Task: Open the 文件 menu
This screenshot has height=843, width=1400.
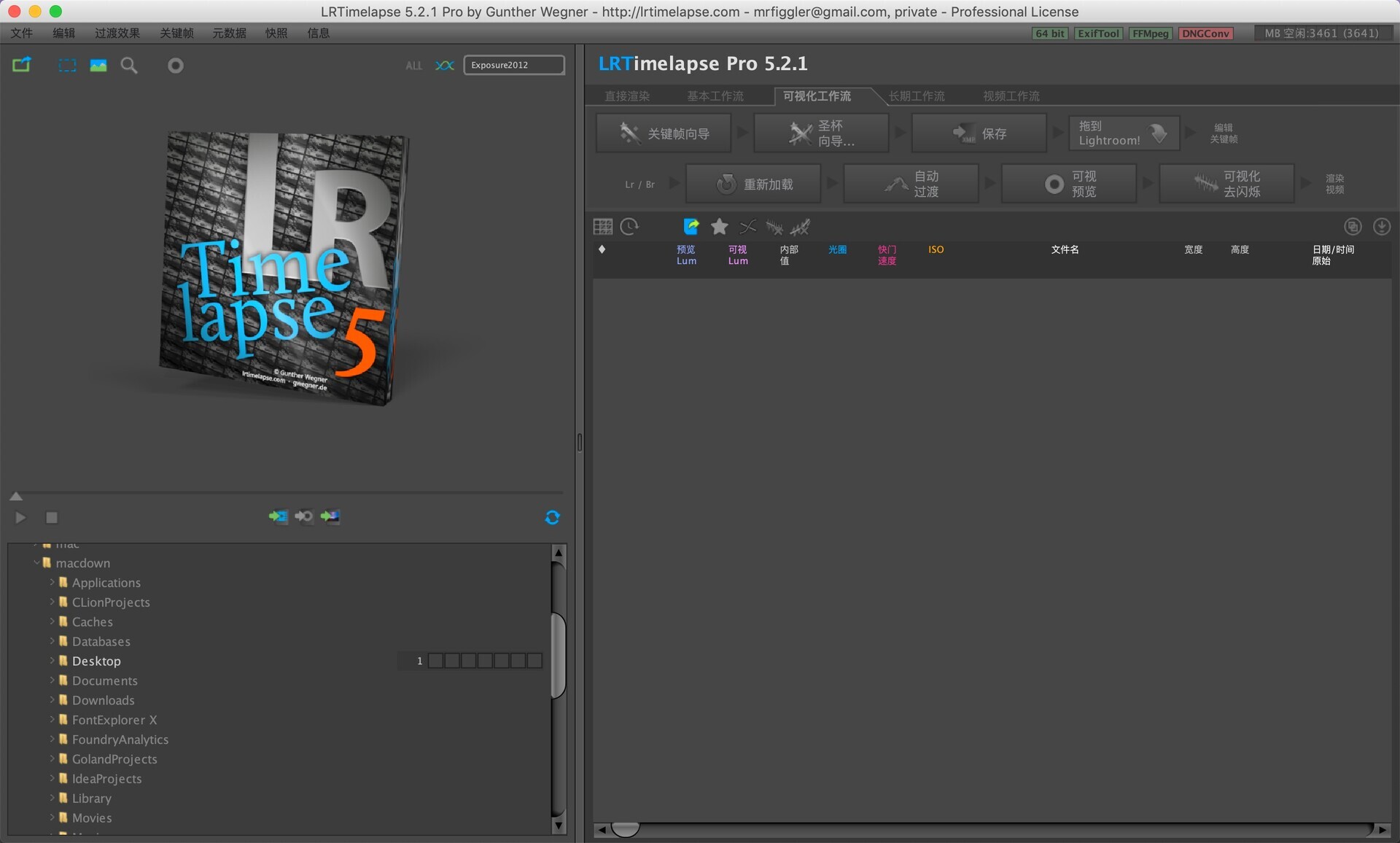Action: 22,34
